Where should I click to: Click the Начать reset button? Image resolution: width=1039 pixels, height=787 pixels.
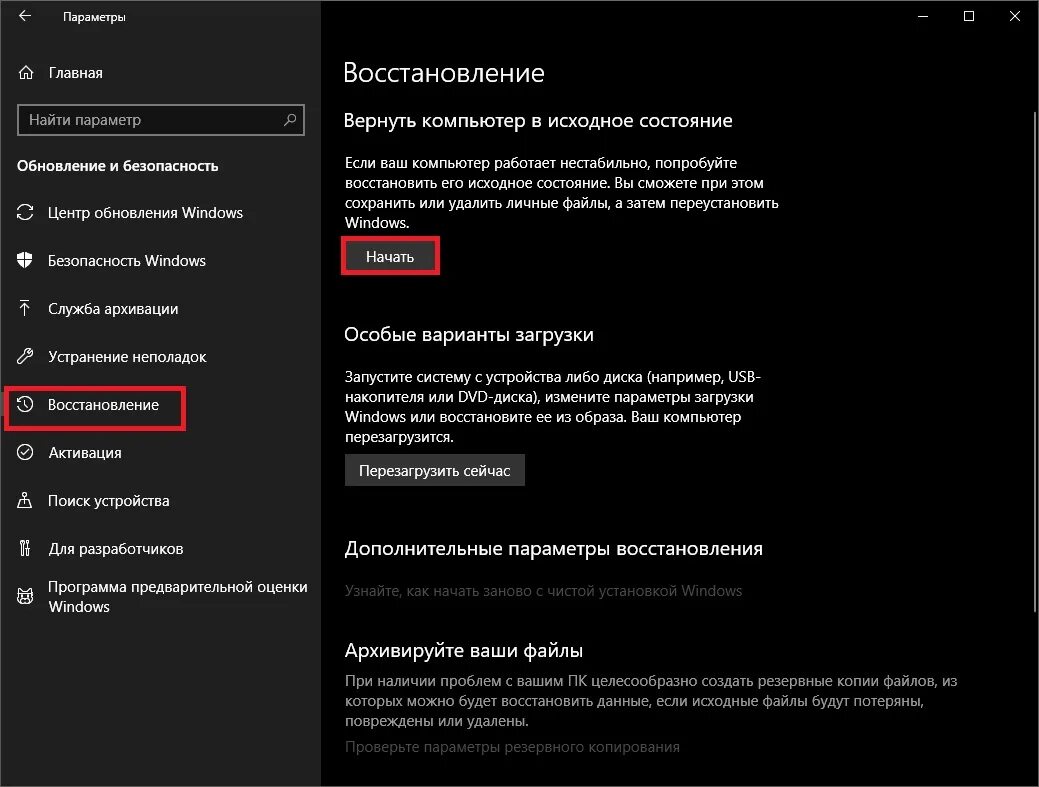(x=390, y=256)
